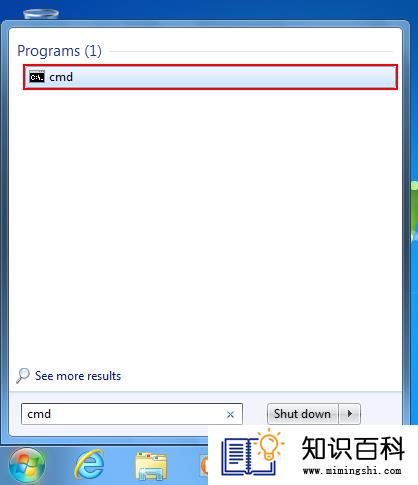Open the cmd program result
Viewport: 418px width, 485px height.
click(210, 77)
